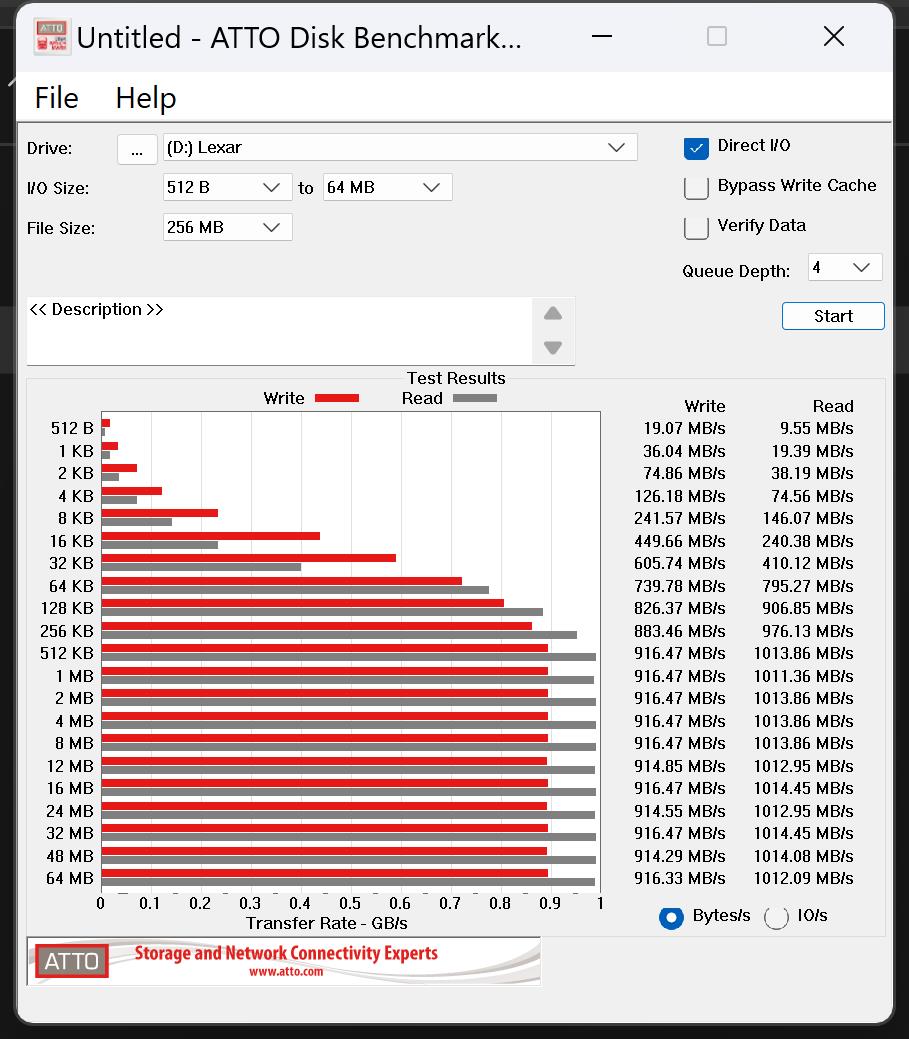Open the www.atto.com link
This screenshot has height=1039, width=909.
pos(286,971)
